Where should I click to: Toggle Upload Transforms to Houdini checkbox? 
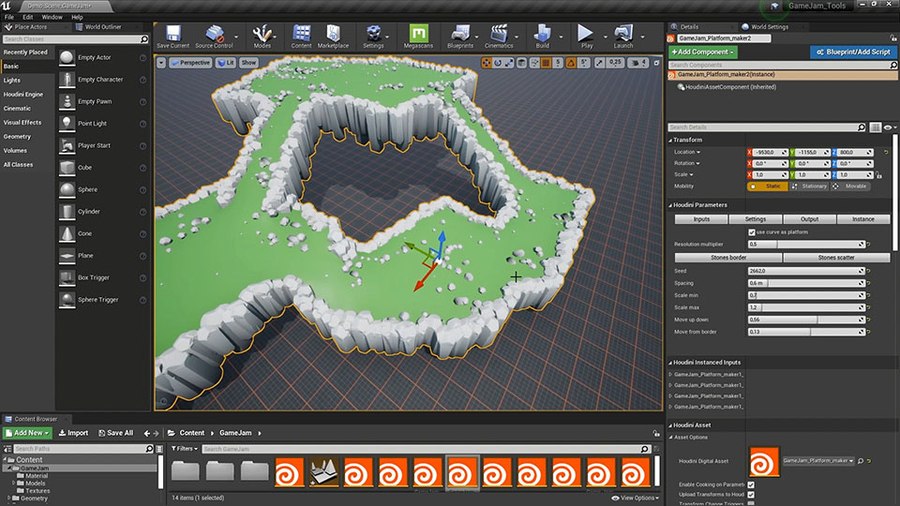pos(751,494)
